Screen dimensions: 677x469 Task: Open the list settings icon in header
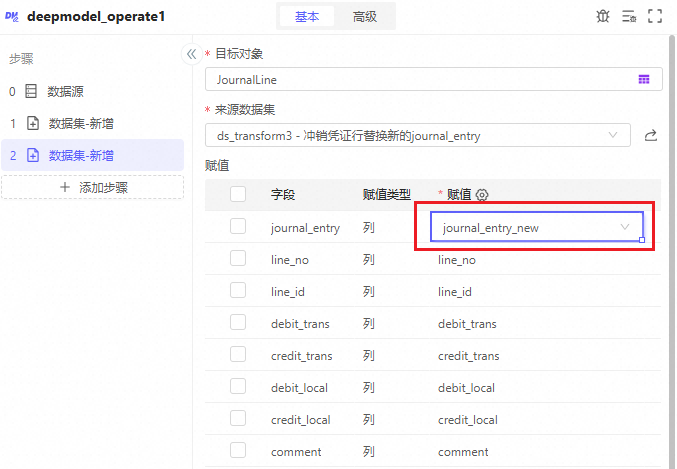click(630, 16)
